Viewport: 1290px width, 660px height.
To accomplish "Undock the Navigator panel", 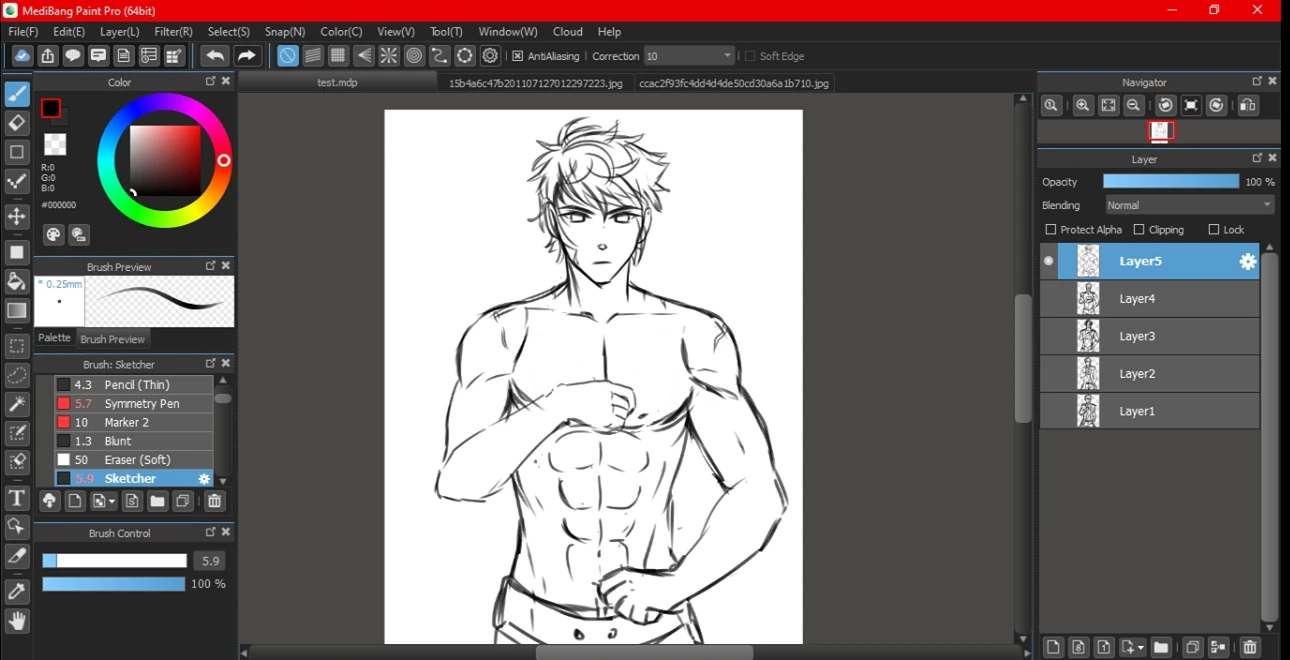I will tap(1257, 81).
